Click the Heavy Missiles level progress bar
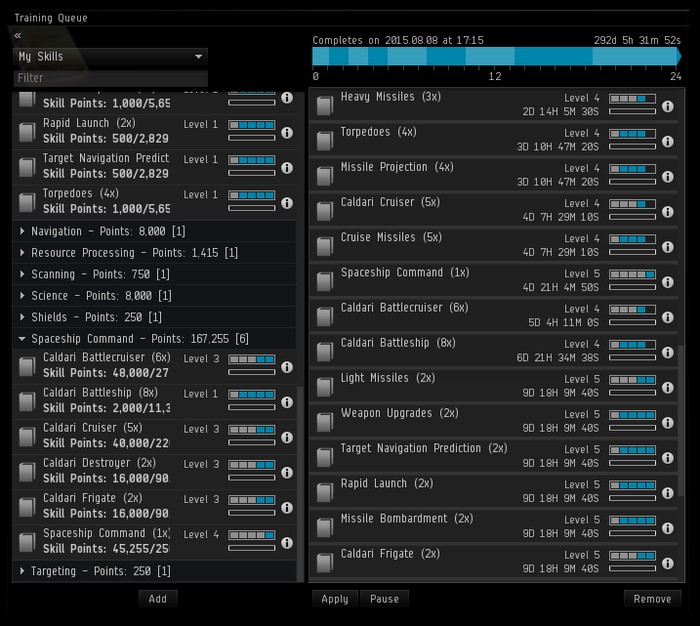 633,99
